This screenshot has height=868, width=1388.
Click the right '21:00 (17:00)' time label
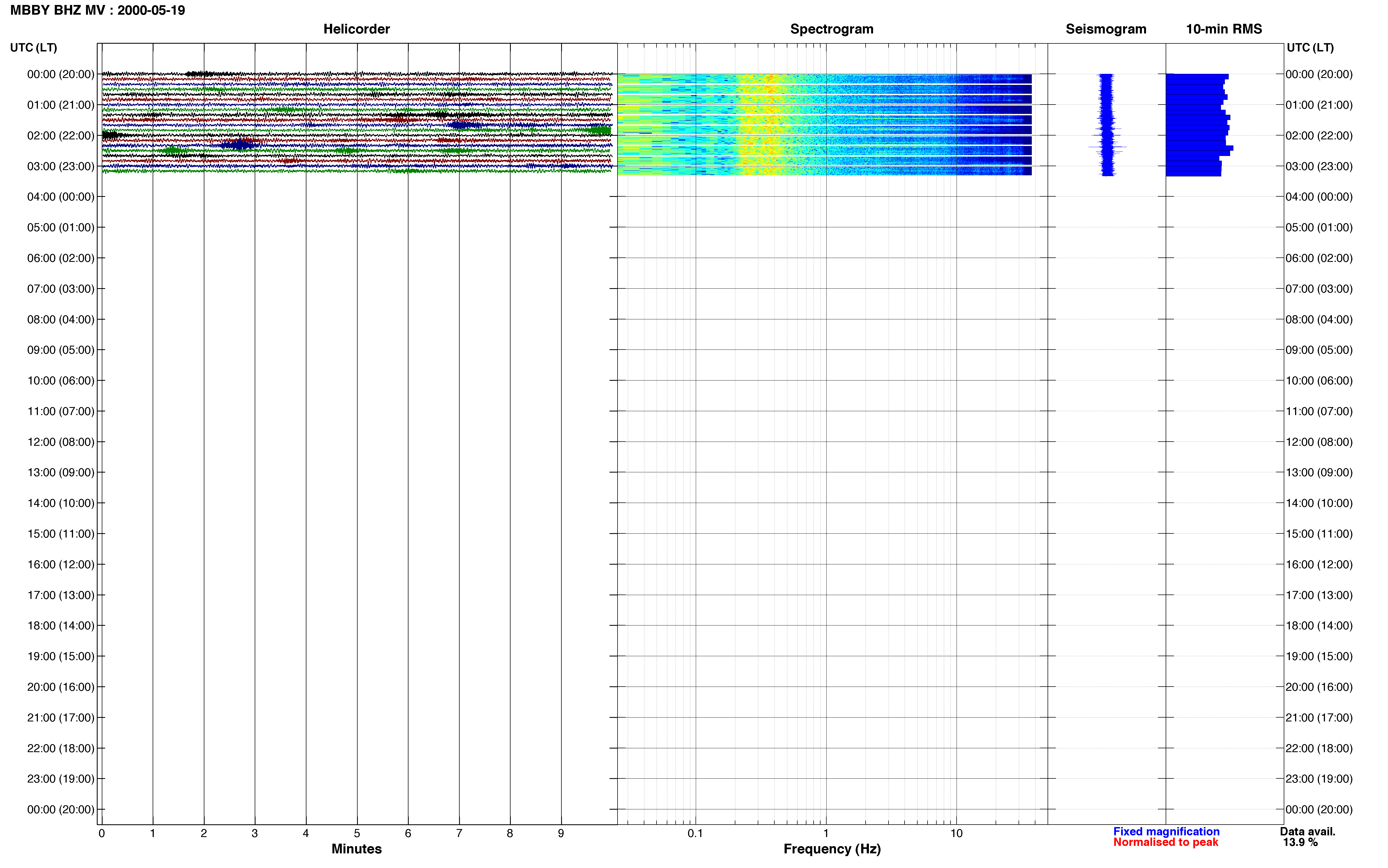[x=1319, y=718]
